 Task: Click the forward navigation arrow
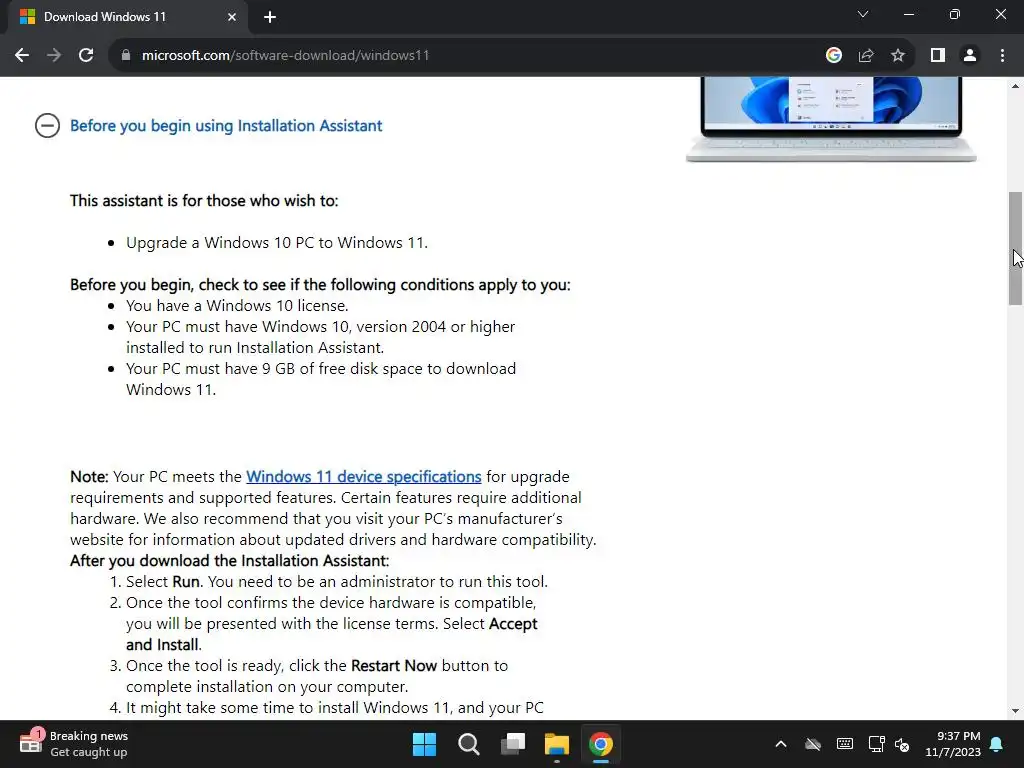tap(54, 56)
